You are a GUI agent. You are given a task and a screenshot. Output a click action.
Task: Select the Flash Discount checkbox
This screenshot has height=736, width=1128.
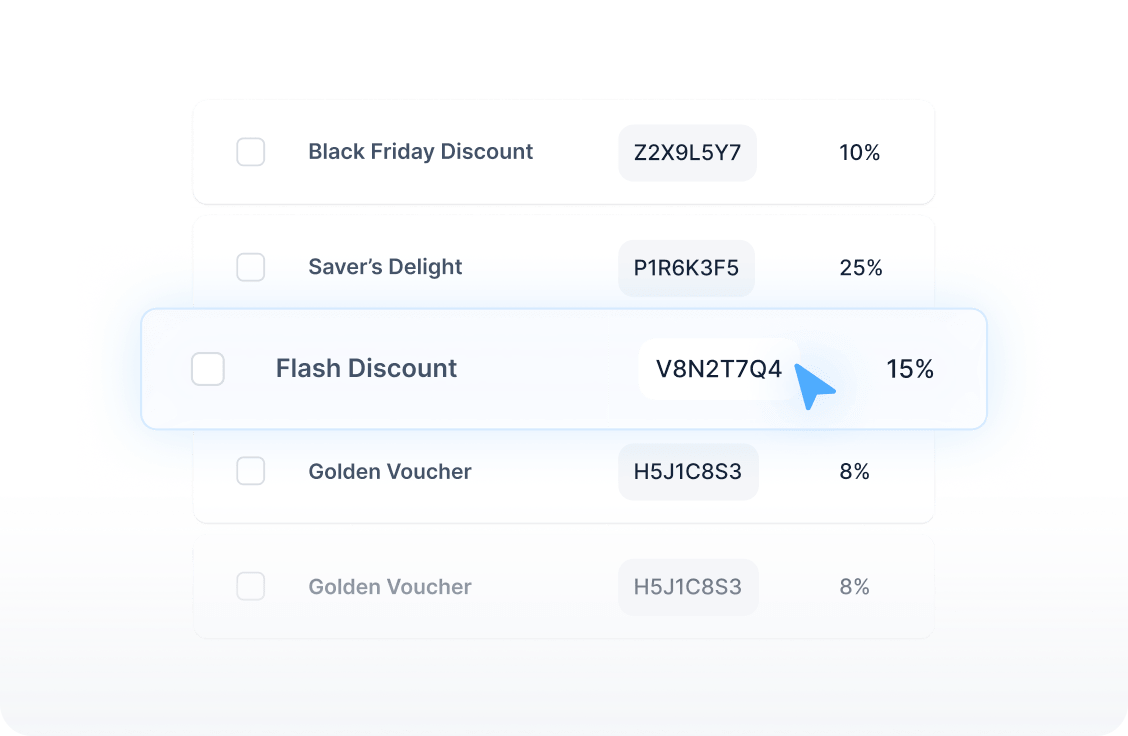[208, 369]
